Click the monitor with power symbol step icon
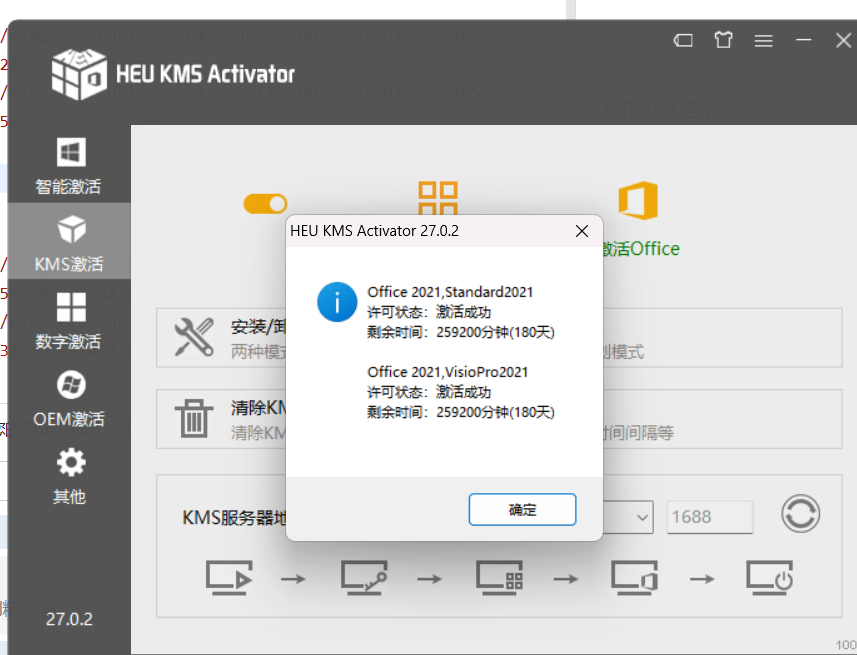Image resolution: width=857 pixels, height=655 pixels. [770, 577]
